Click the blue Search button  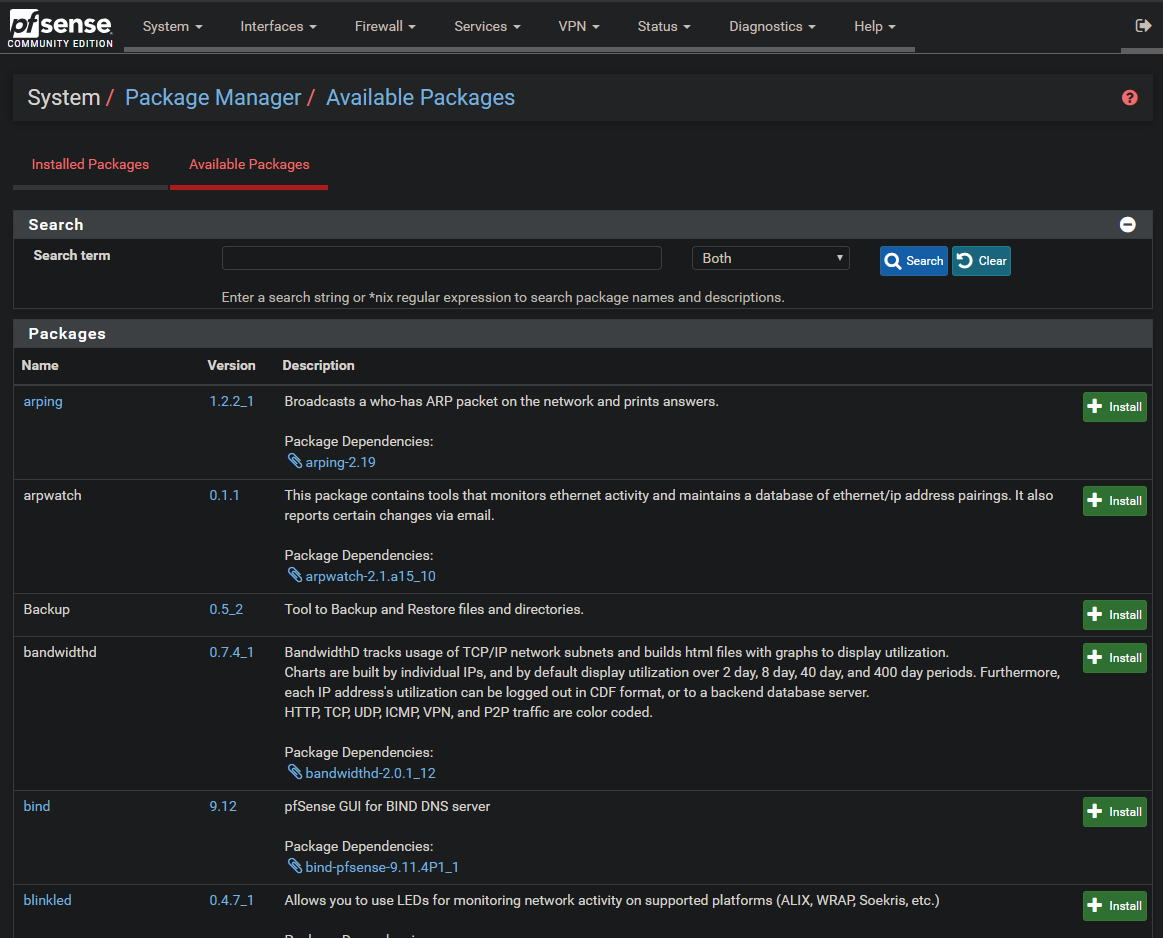coord(914,261)
